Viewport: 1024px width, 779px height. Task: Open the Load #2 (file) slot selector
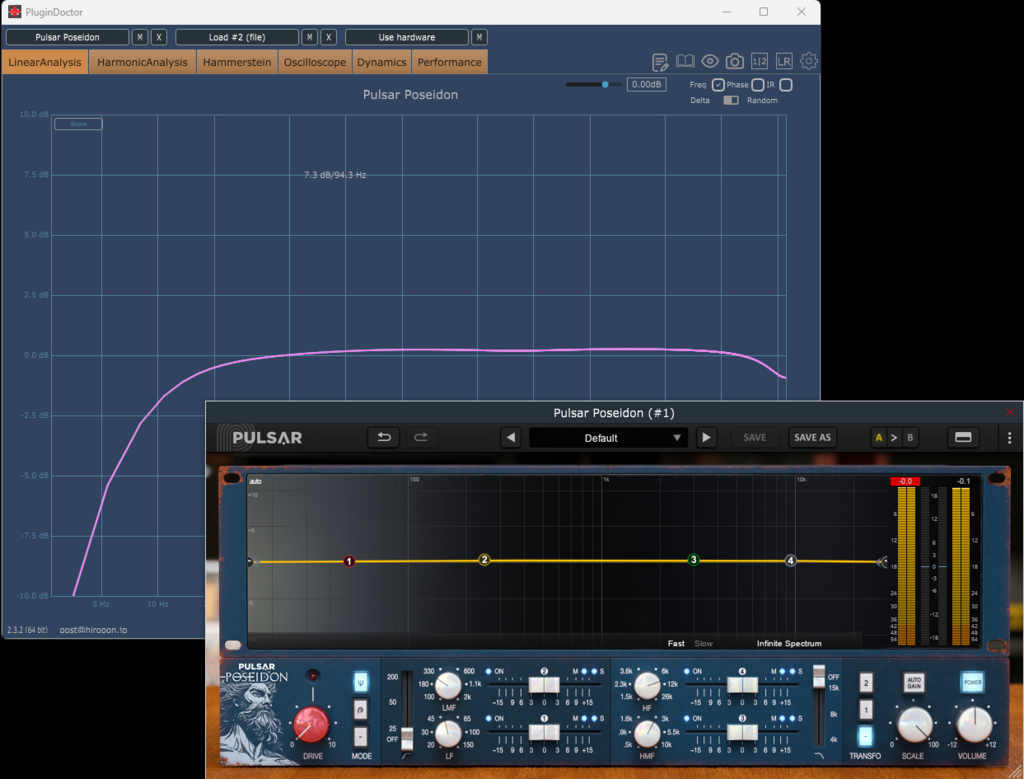(237, 37)
